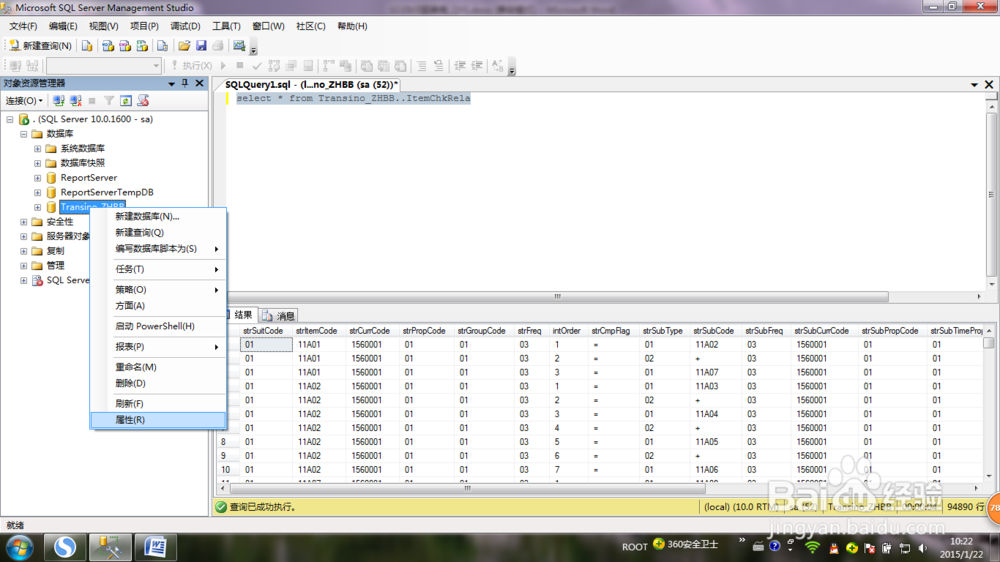The height and width of the screenshot is (562, 1000).
Task: Select the ReportServerTempDB database
Action: coord(107,193)
